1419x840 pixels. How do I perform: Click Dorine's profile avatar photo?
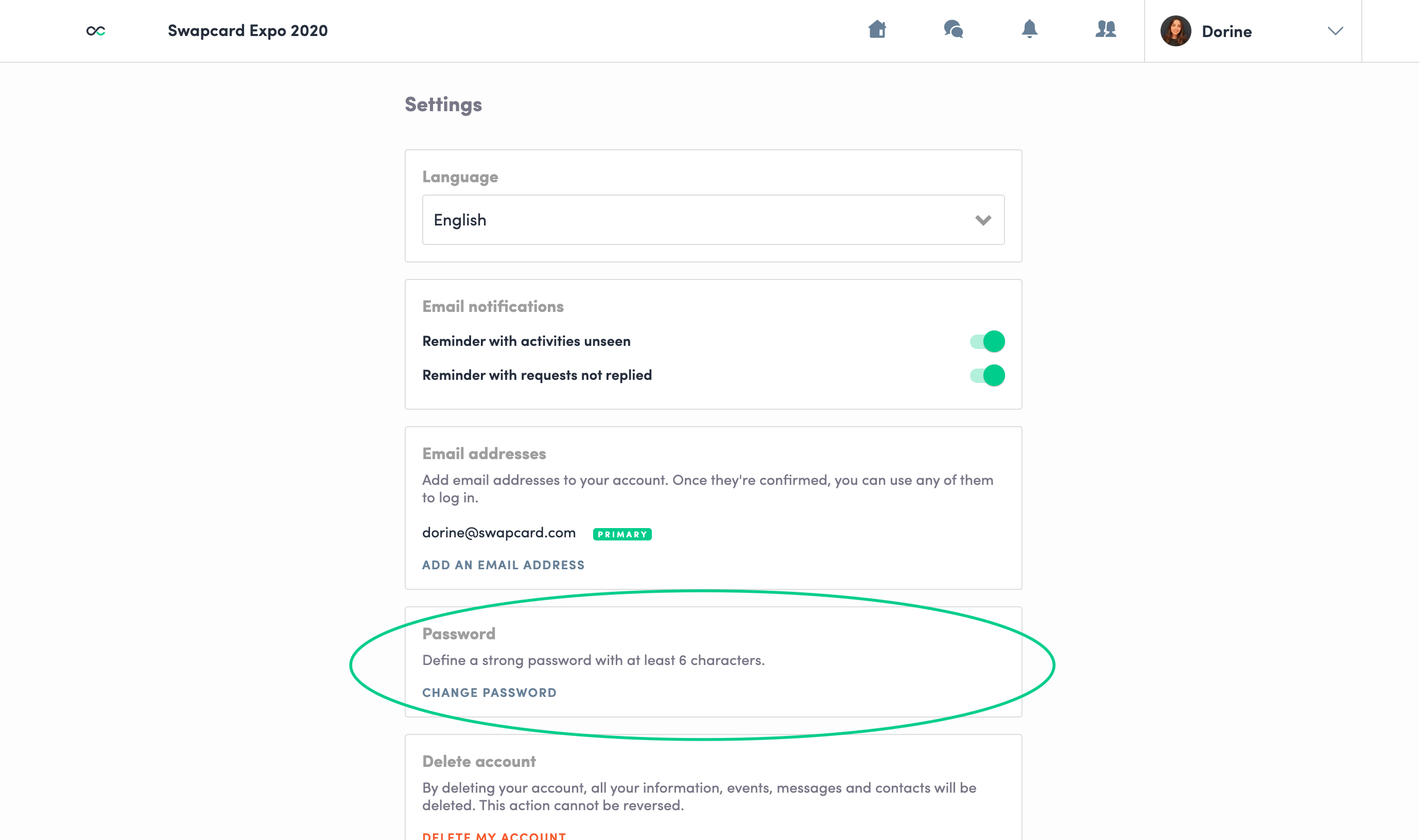tap(1175, 30)
